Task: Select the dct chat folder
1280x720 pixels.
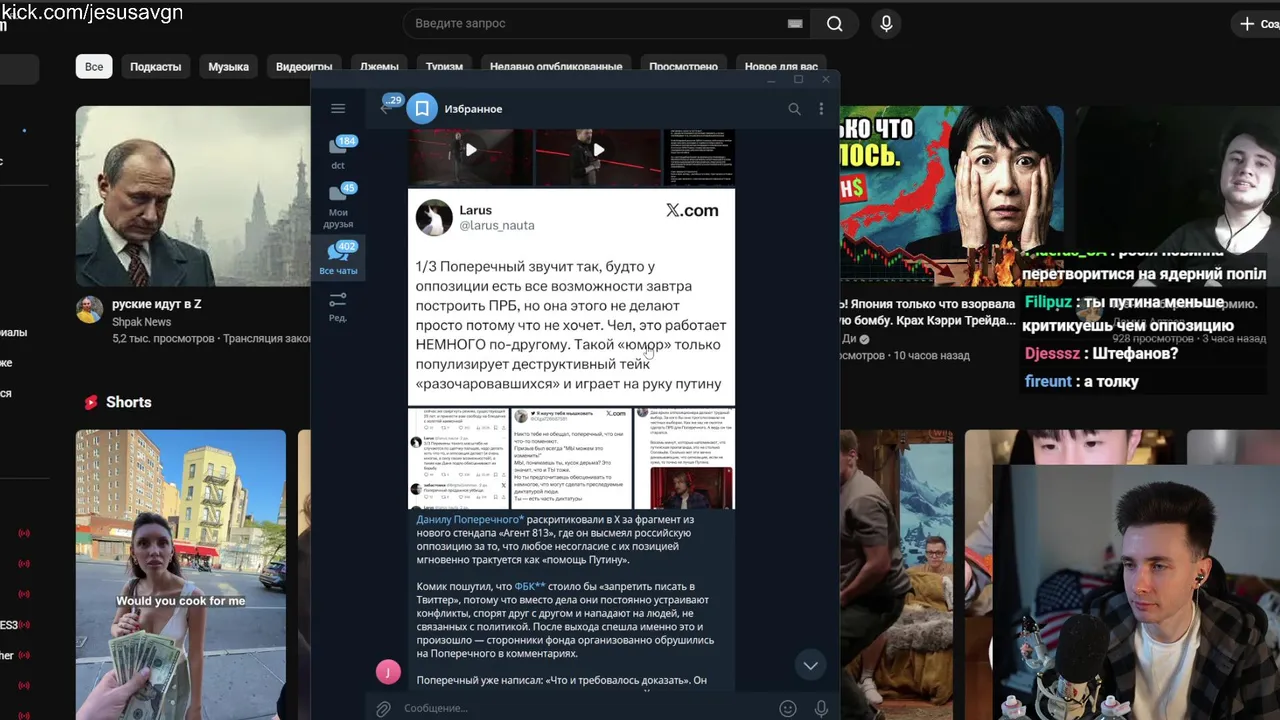Action: point(338,153)
